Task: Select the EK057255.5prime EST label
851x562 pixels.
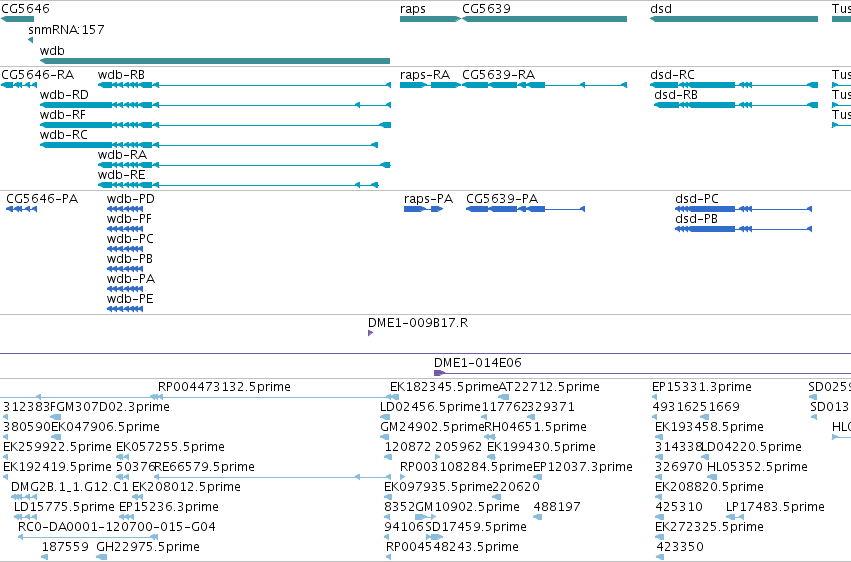Action: [170, 447]
